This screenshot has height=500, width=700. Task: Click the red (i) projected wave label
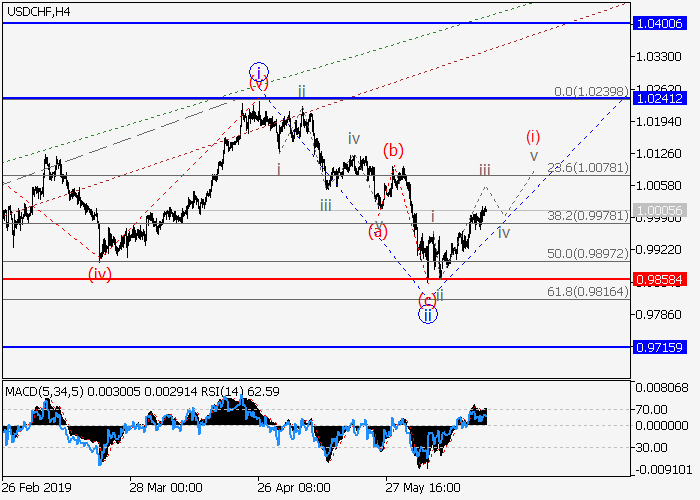click(534, 136)
